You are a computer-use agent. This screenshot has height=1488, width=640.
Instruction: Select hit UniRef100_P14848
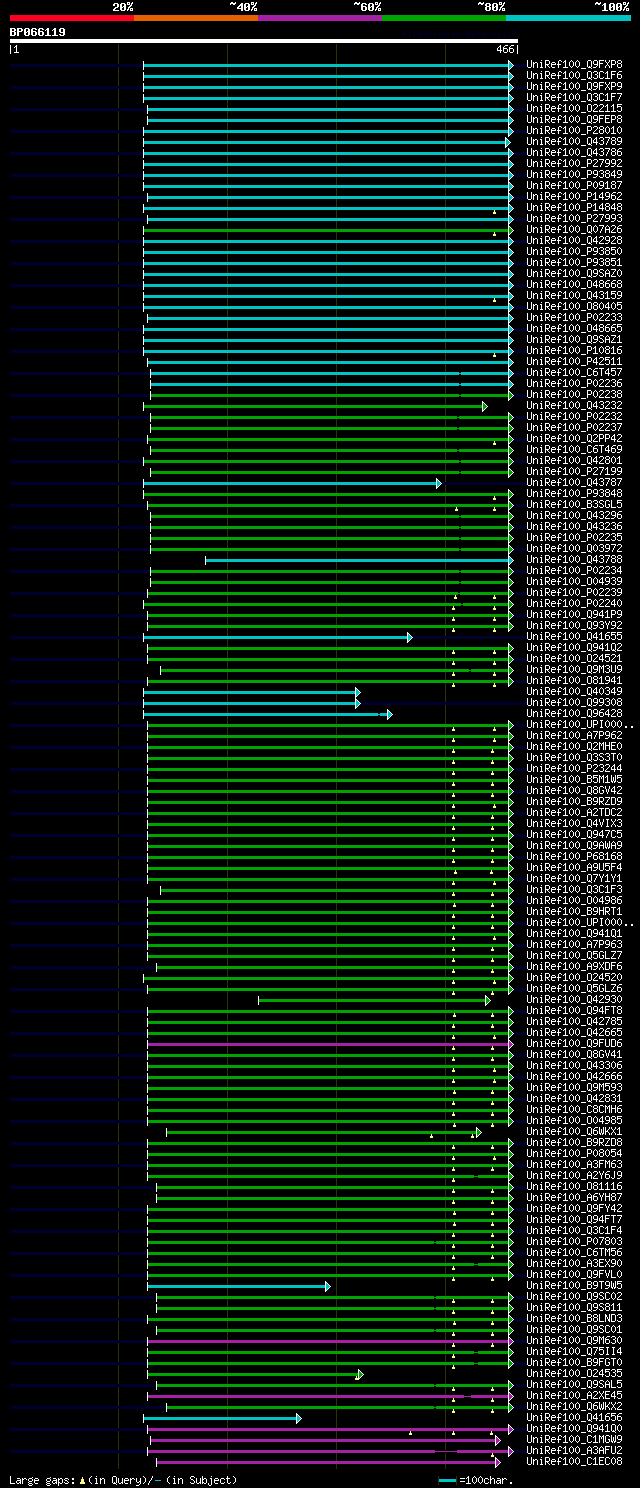point(574,208)
